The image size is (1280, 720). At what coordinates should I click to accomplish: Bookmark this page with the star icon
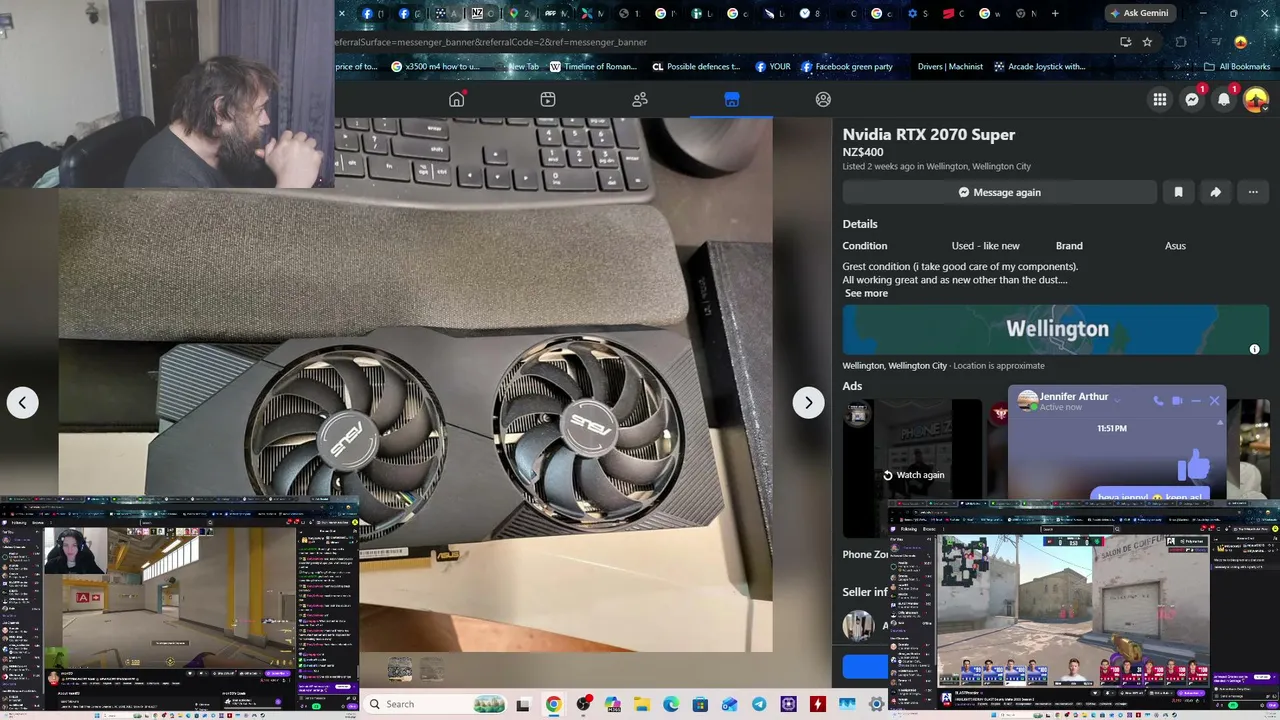[x=1147, y=42]
